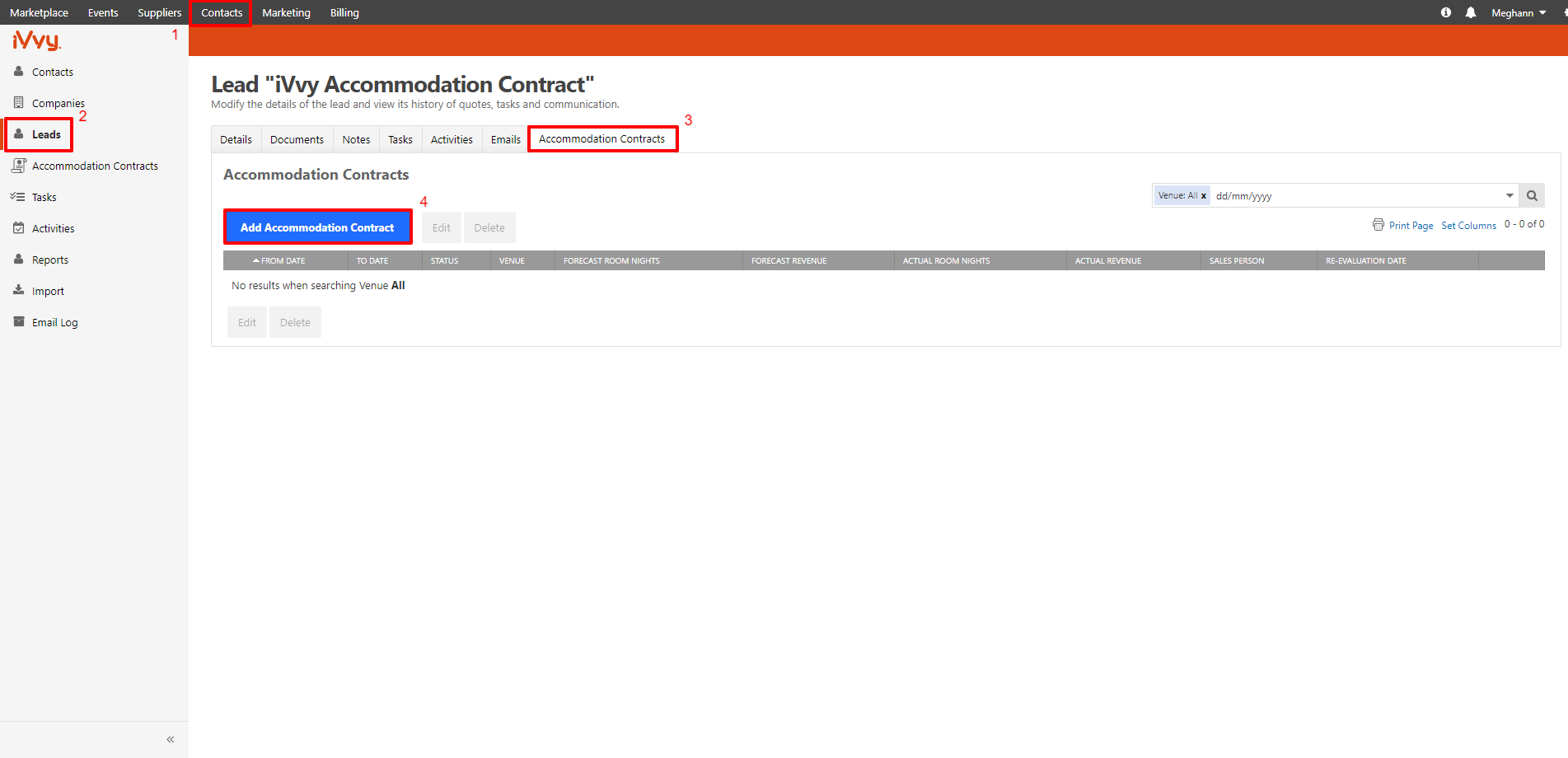Click the lower Edit button below the table
Viewport: 1568px width, 758px height.
coord(247,322)
